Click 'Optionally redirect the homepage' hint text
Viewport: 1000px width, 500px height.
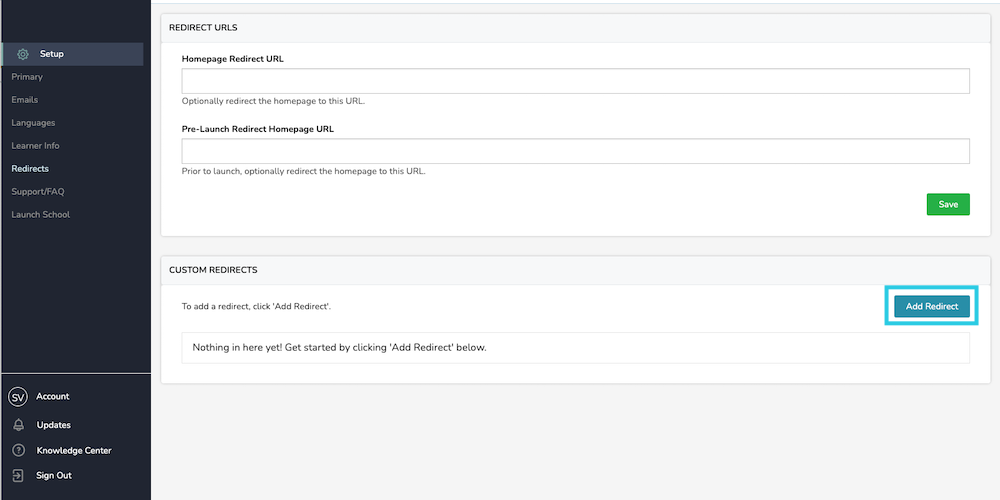[x=274, y=101]
